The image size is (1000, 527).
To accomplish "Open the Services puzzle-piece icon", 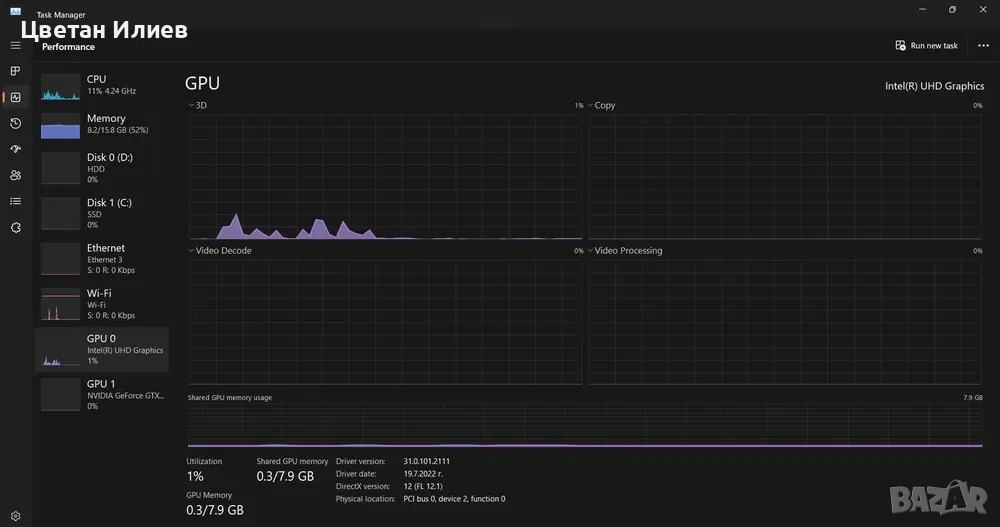I will pos(15,228).
